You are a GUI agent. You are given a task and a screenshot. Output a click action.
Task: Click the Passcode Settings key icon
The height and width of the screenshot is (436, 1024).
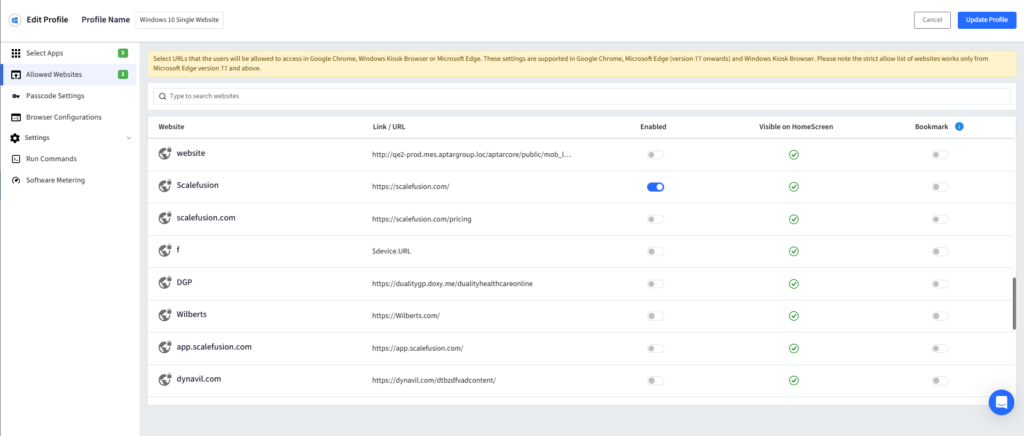click(x=16, y=96)
